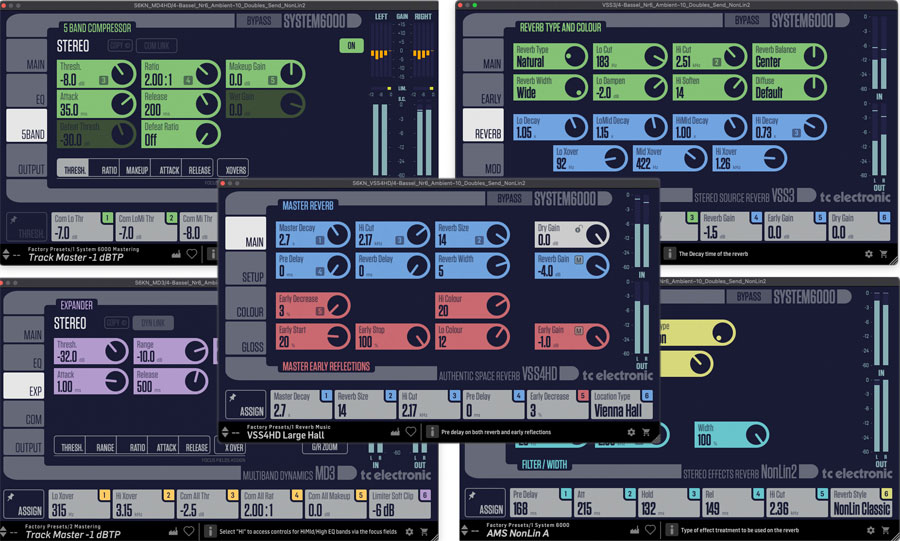Click the Width 100 knob in NonLin2
Image resolution: width=900 pixels, height=541 pixels.
pyautogui.click(x=757, y=435)
